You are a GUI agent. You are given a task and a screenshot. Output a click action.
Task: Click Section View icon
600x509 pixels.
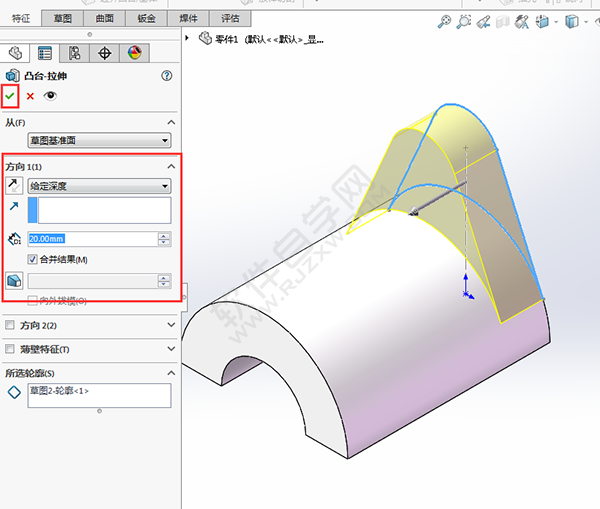[x=502, y=22]
